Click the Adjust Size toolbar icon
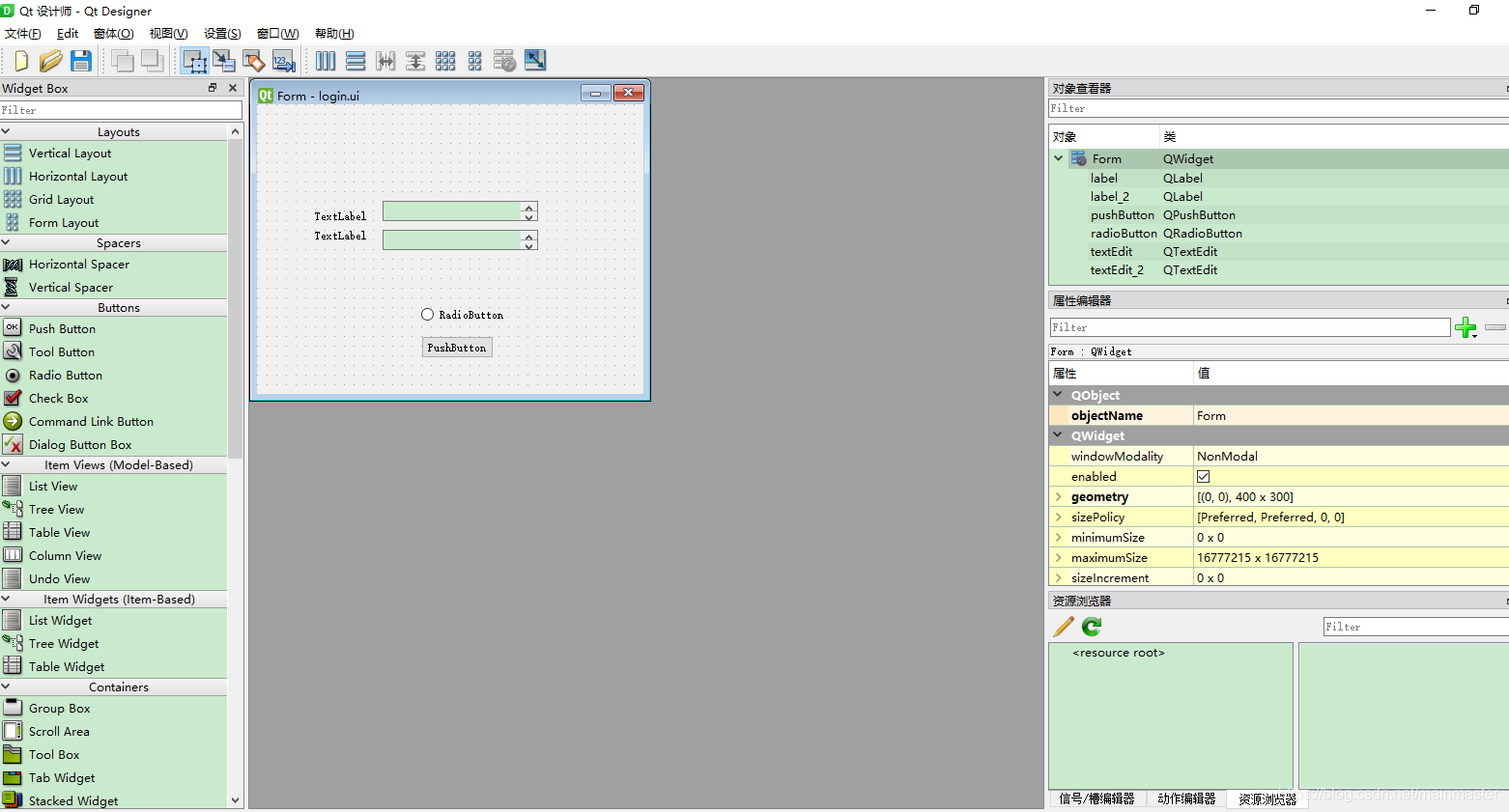This screenshot has height=812, width=1509. point(535,61)
